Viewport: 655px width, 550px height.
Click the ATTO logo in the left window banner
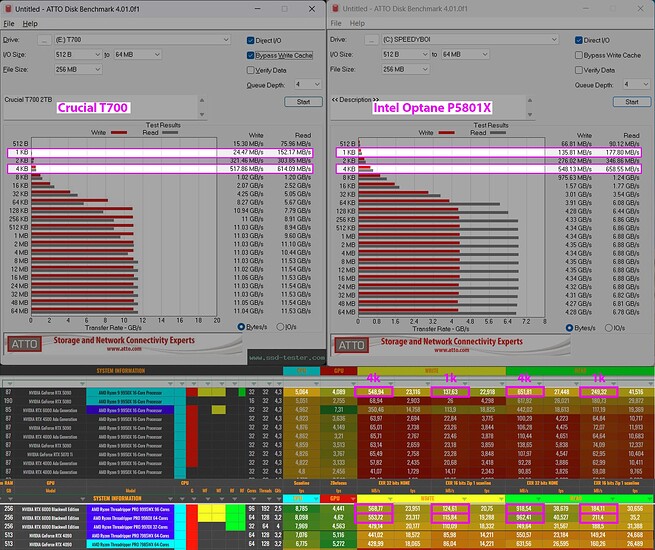(24, 344)
